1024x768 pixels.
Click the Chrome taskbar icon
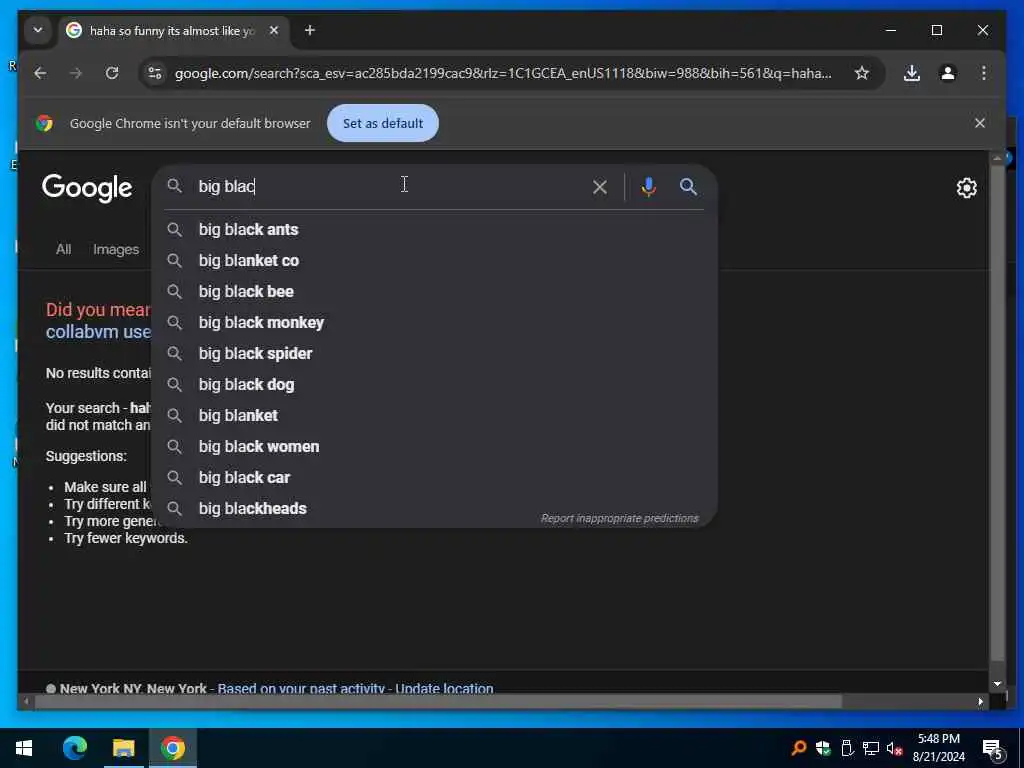click(x=172, y=748)
